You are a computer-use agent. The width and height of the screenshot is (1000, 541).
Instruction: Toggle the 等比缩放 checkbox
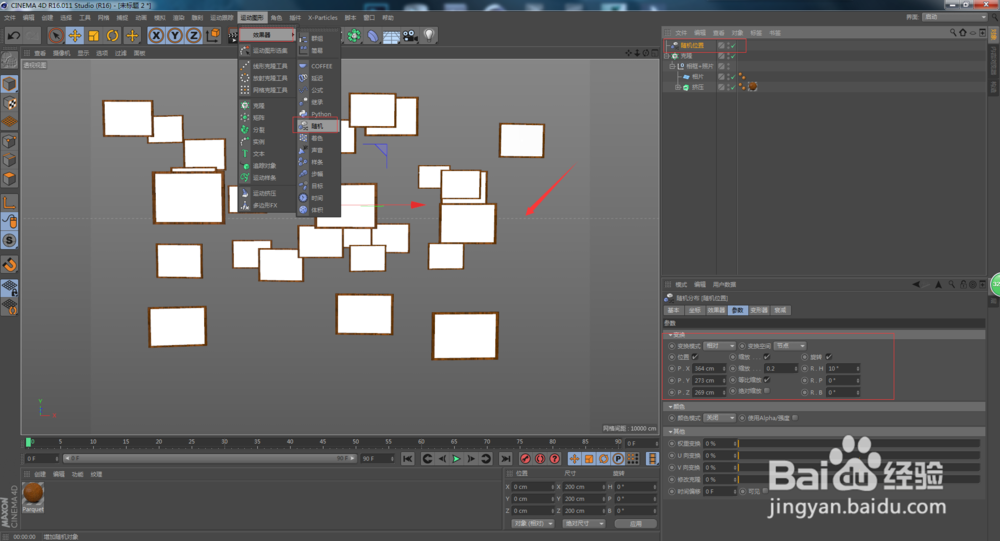pyautogui.click(x=767, y=380)
